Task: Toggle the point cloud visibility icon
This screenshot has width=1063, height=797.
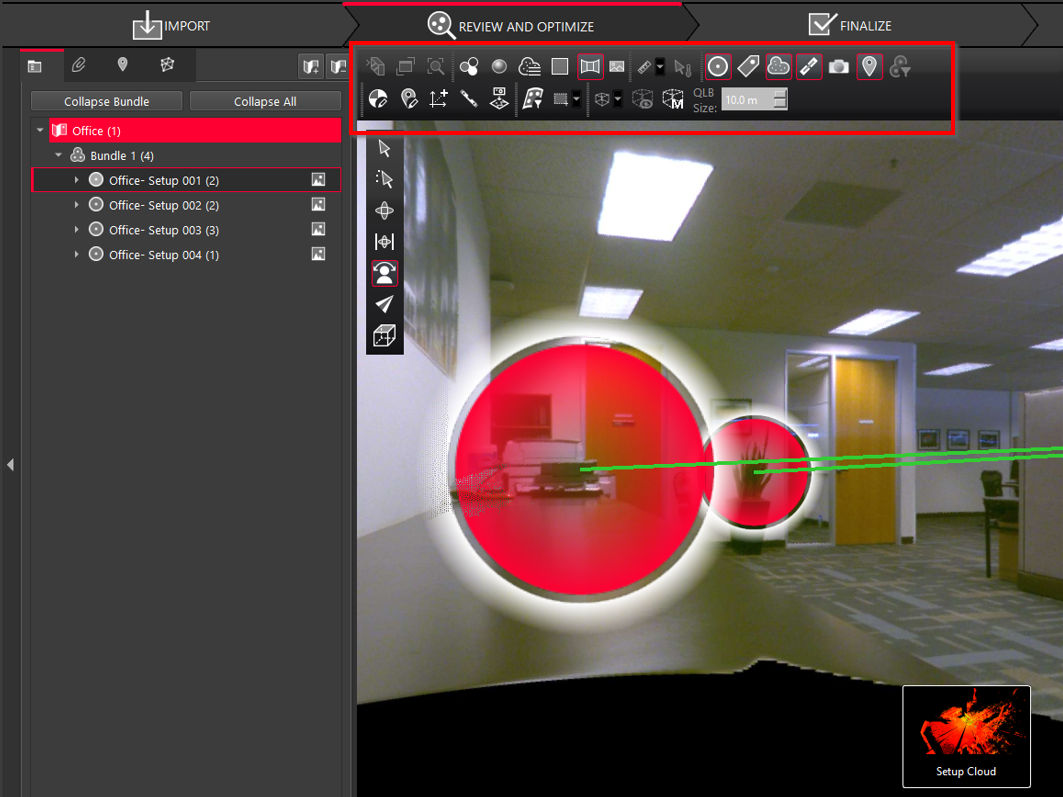Action: coord(778,67)
